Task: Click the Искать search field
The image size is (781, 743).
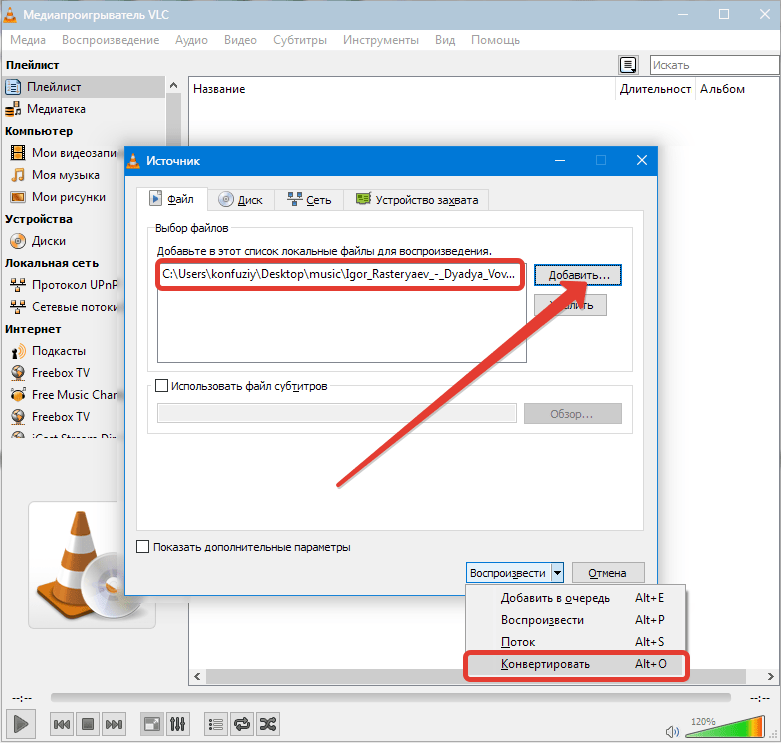Action: (714, 65)
